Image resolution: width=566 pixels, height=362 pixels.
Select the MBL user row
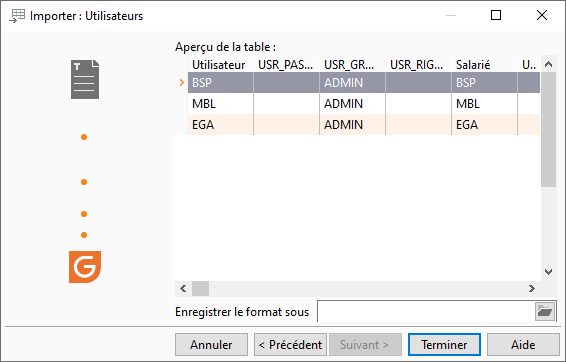point(364,104)
